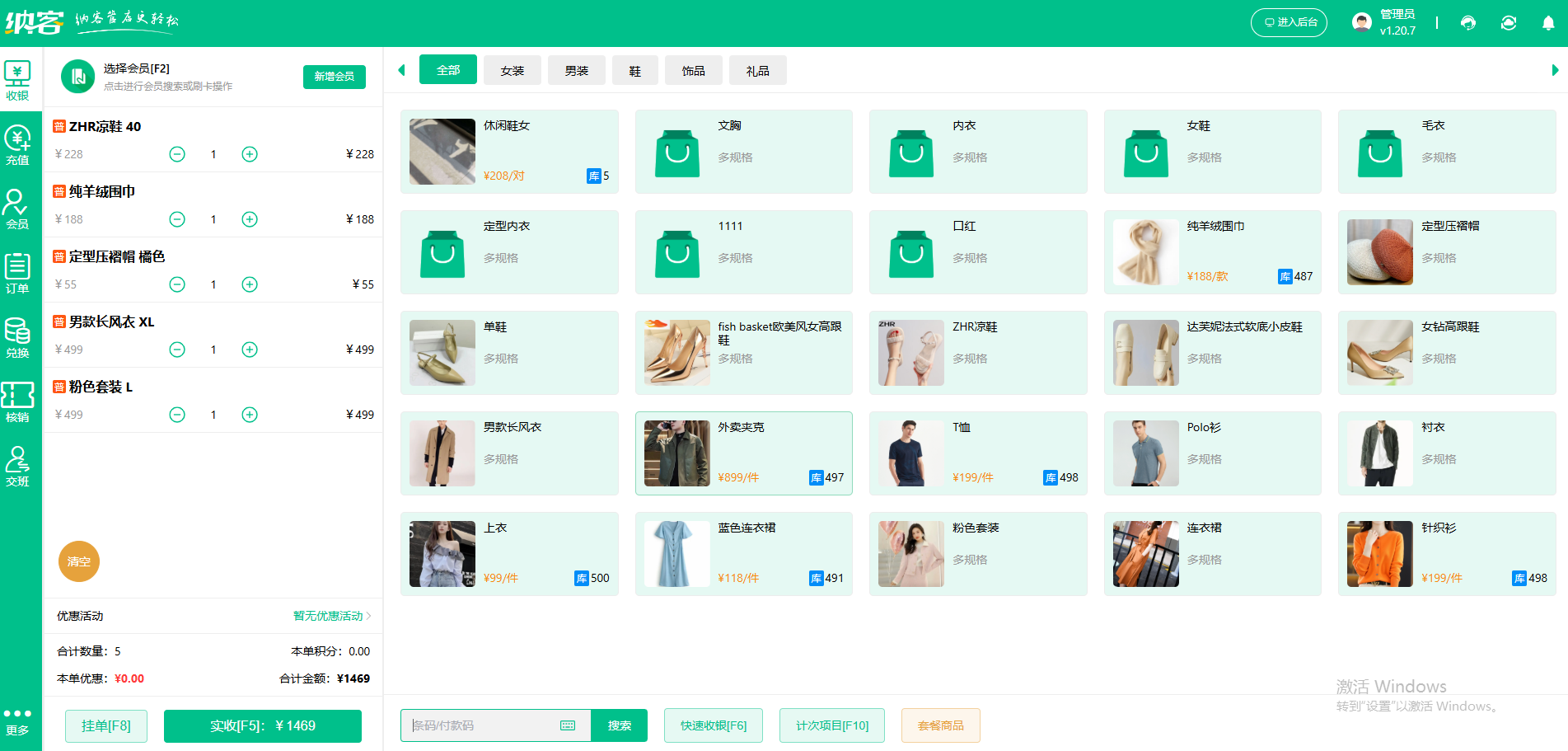1568x751 pixels.
Task: Click the 新增会员 add-member button
Action: [334, 77]
